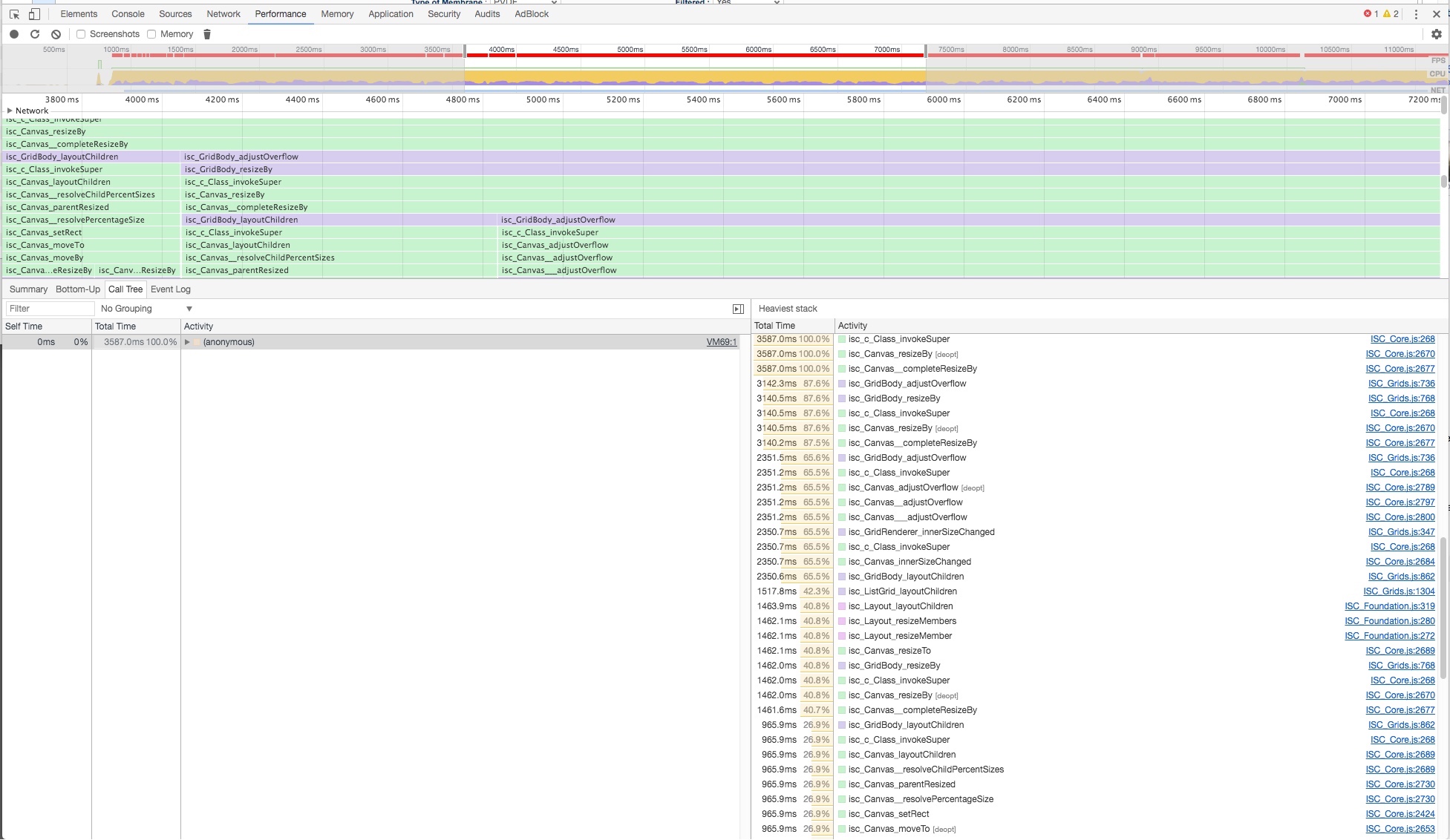
Task: Enable the Screenshots checkbox
Action: [x=81, y=34]
